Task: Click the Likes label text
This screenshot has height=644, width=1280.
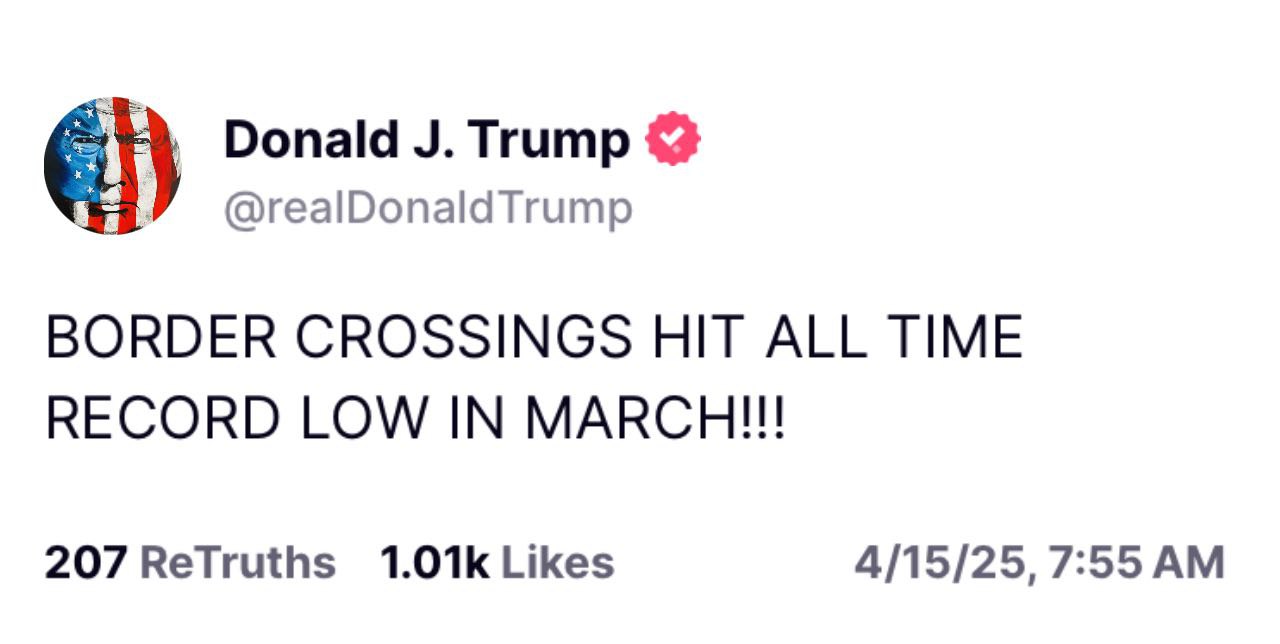Action: pos(557,563)
